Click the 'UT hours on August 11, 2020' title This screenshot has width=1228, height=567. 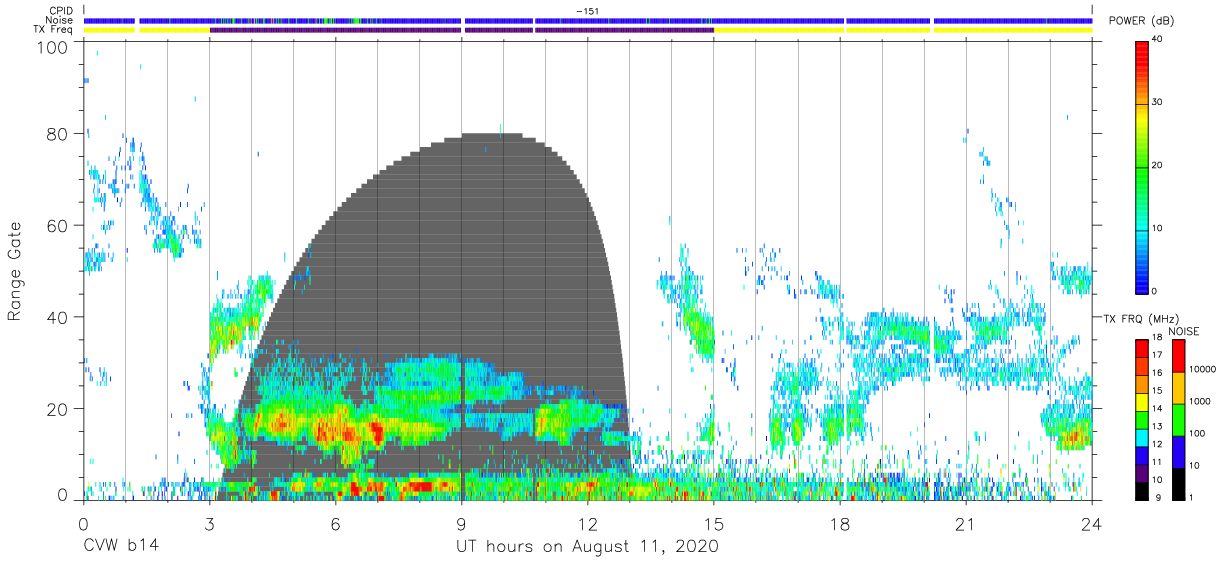point(587,547)
